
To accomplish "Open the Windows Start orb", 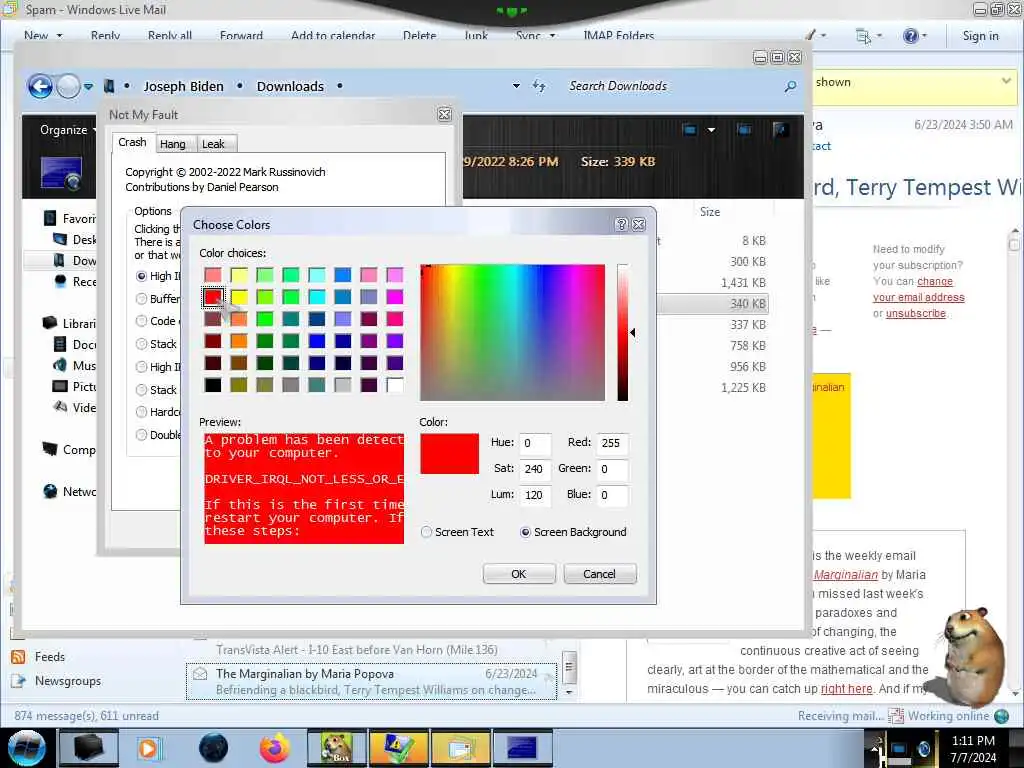I will click(x=27, y=748).
